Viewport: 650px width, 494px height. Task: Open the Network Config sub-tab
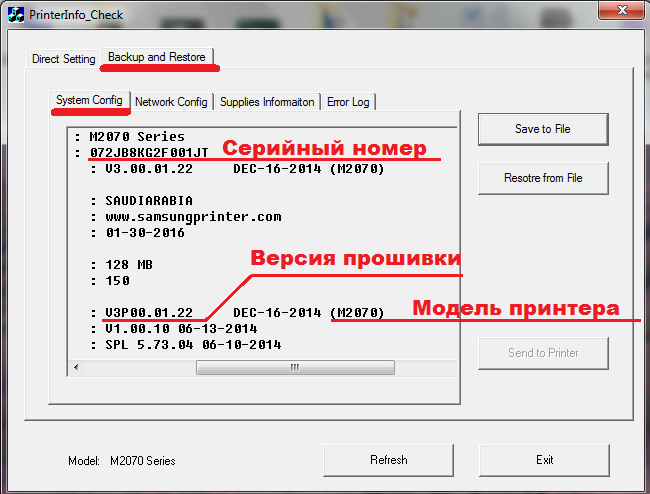click(171, 102)
